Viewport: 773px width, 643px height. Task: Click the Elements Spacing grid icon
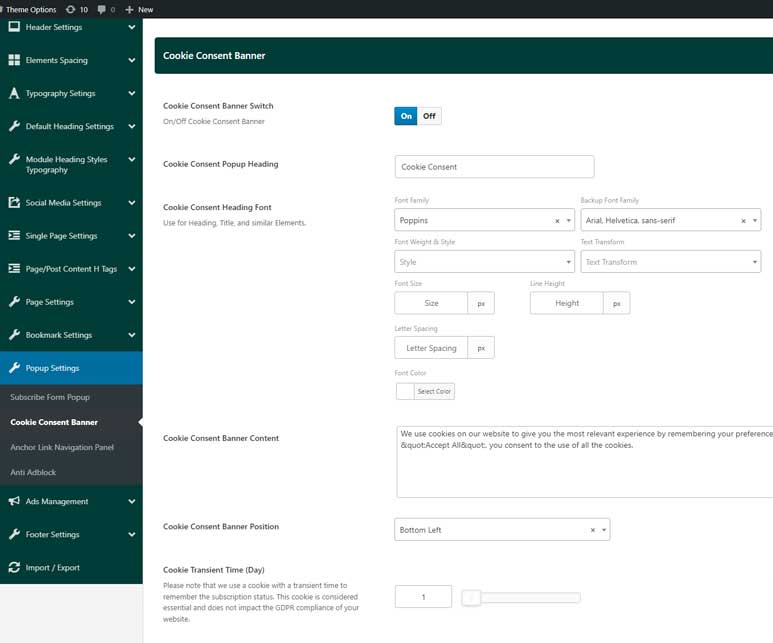[14, 60]
